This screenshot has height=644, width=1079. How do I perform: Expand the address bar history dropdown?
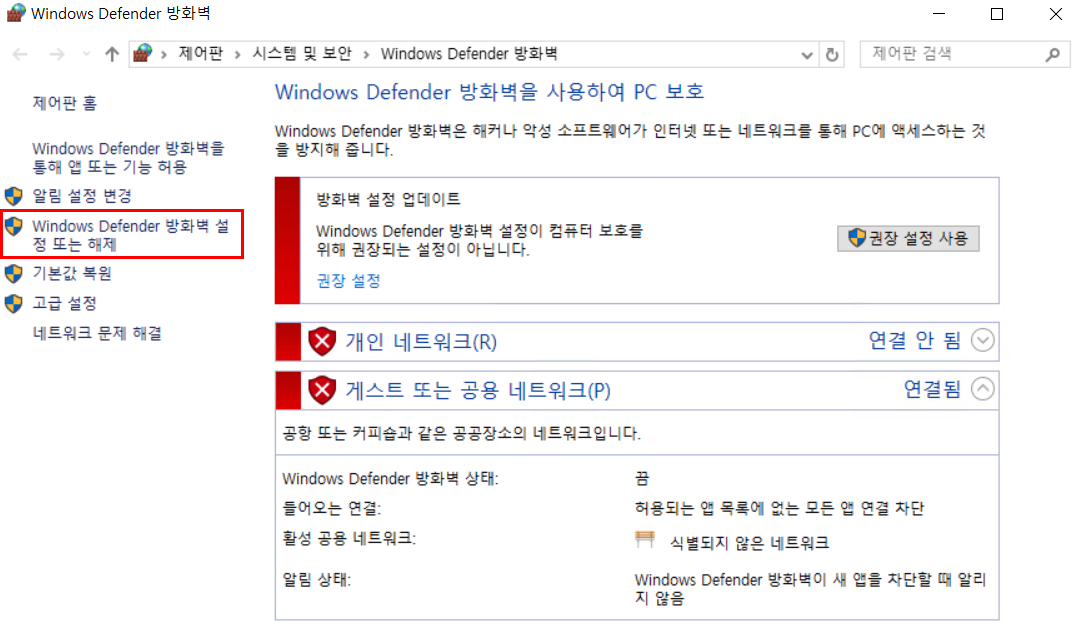click(806, 55)
